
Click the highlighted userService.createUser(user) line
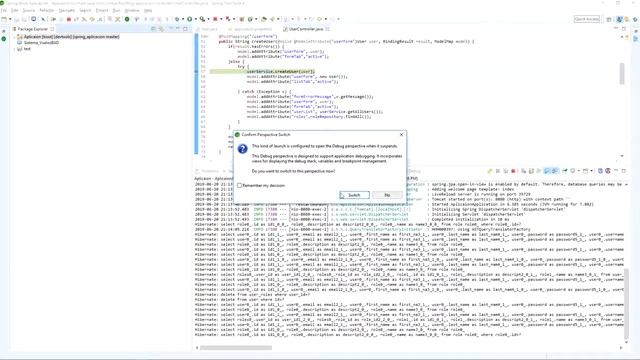click(281, 71)
